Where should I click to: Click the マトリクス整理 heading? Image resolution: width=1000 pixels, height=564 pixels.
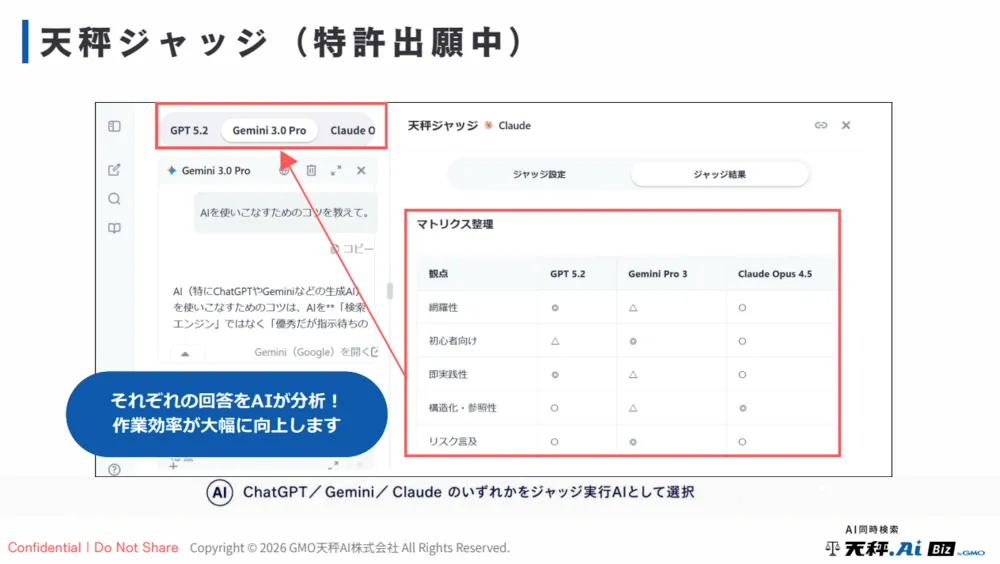click(x=455, y=224)
